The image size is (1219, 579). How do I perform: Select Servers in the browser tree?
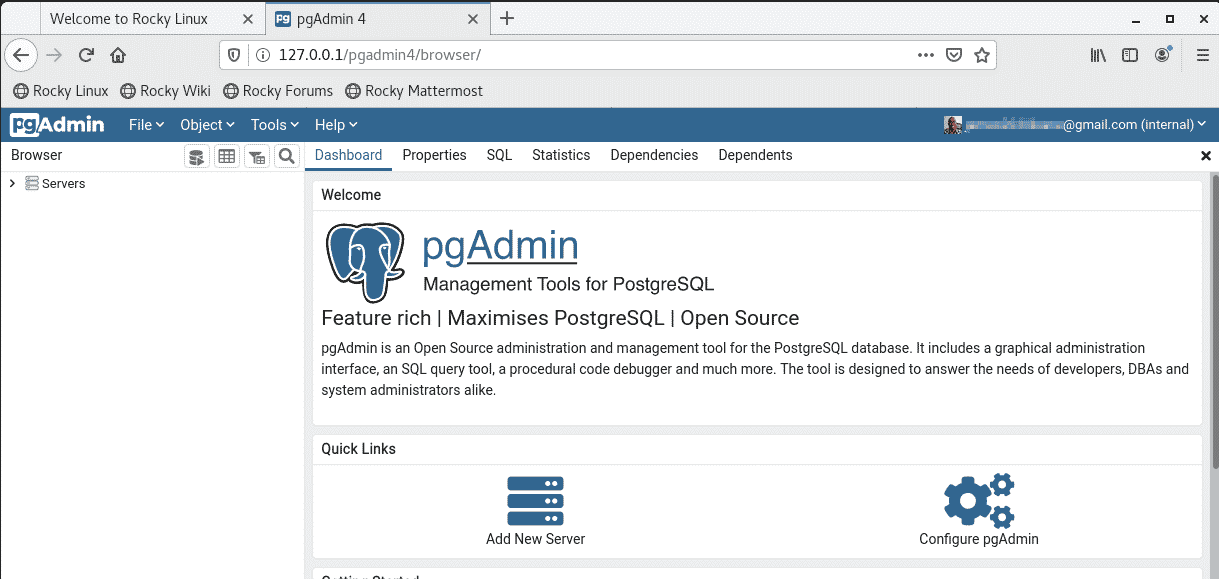(63, 184)
